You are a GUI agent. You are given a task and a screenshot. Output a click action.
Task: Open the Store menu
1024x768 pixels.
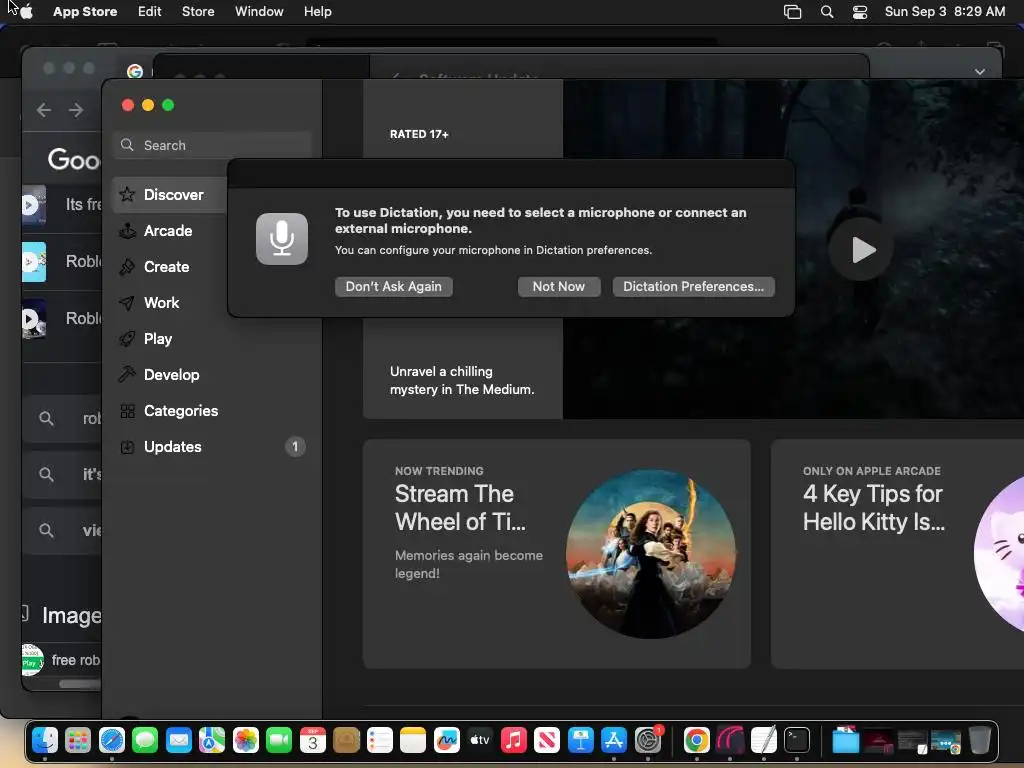pyautogui.click(x=198, y=11)
